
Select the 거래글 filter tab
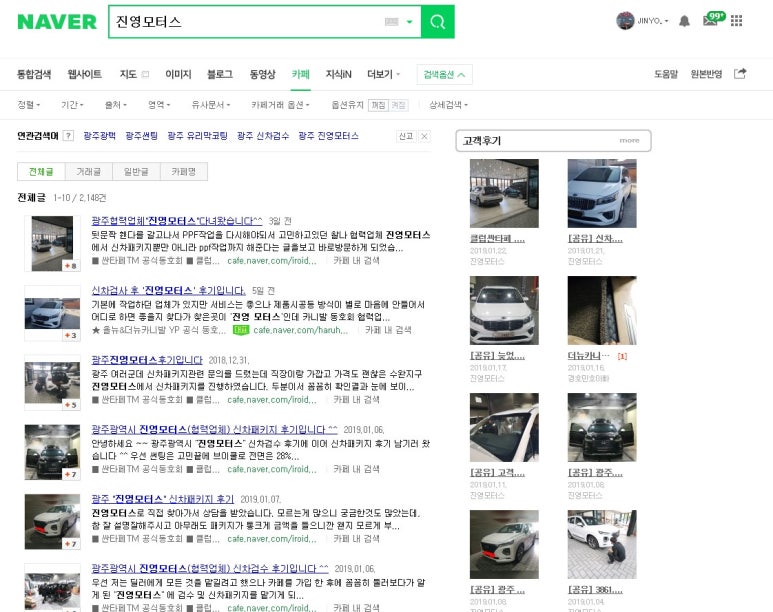89,172
